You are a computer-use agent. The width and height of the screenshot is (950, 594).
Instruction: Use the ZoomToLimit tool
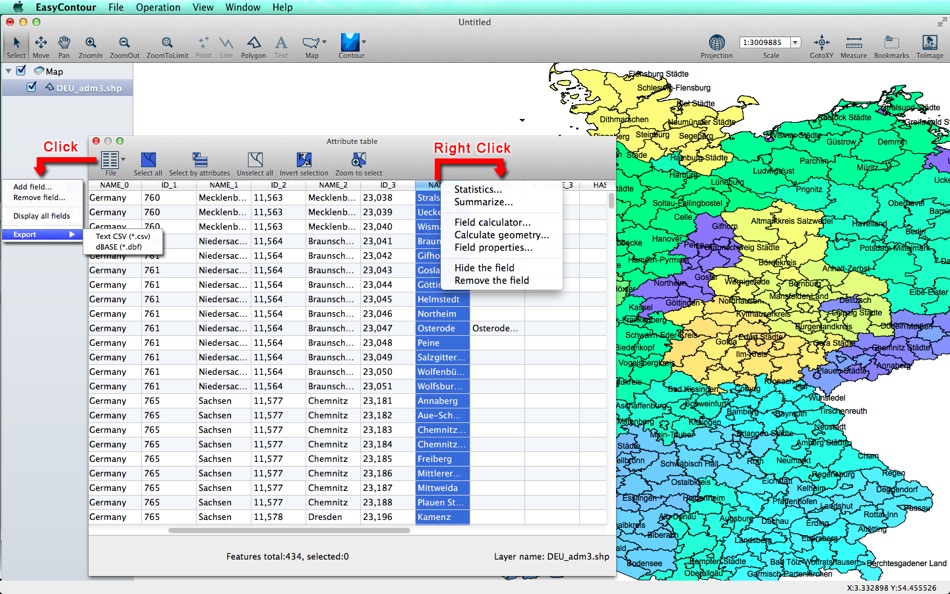click(x=167, y=46)
